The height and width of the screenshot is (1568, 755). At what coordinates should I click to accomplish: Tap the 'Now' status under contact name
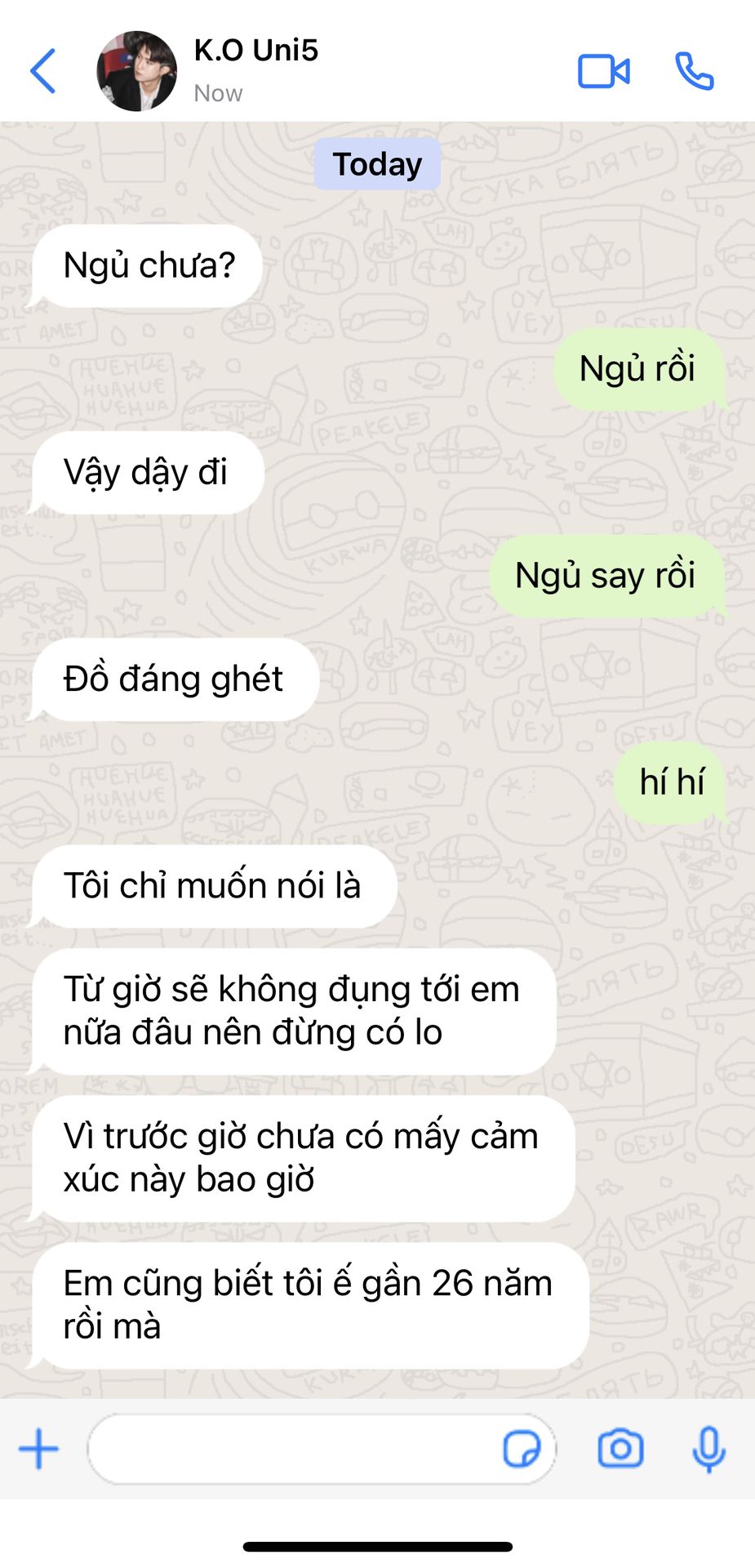[218, 93]
